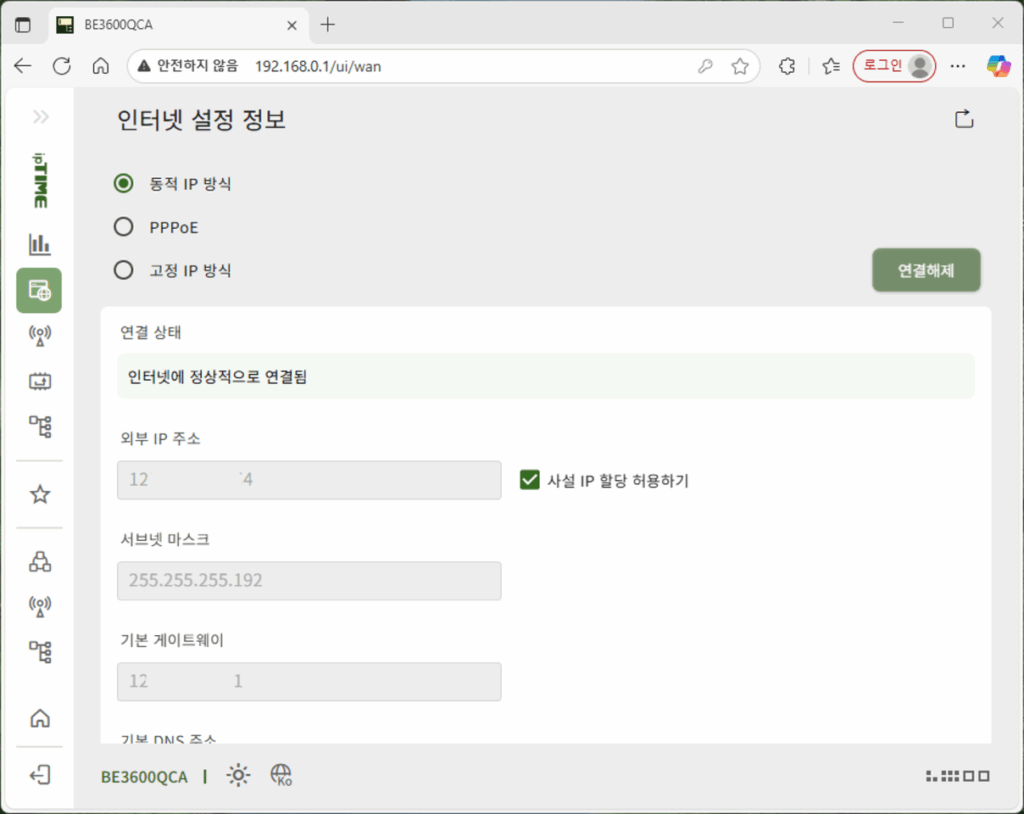Choose the 고정 IP 방식 radio button

point(124,270)
